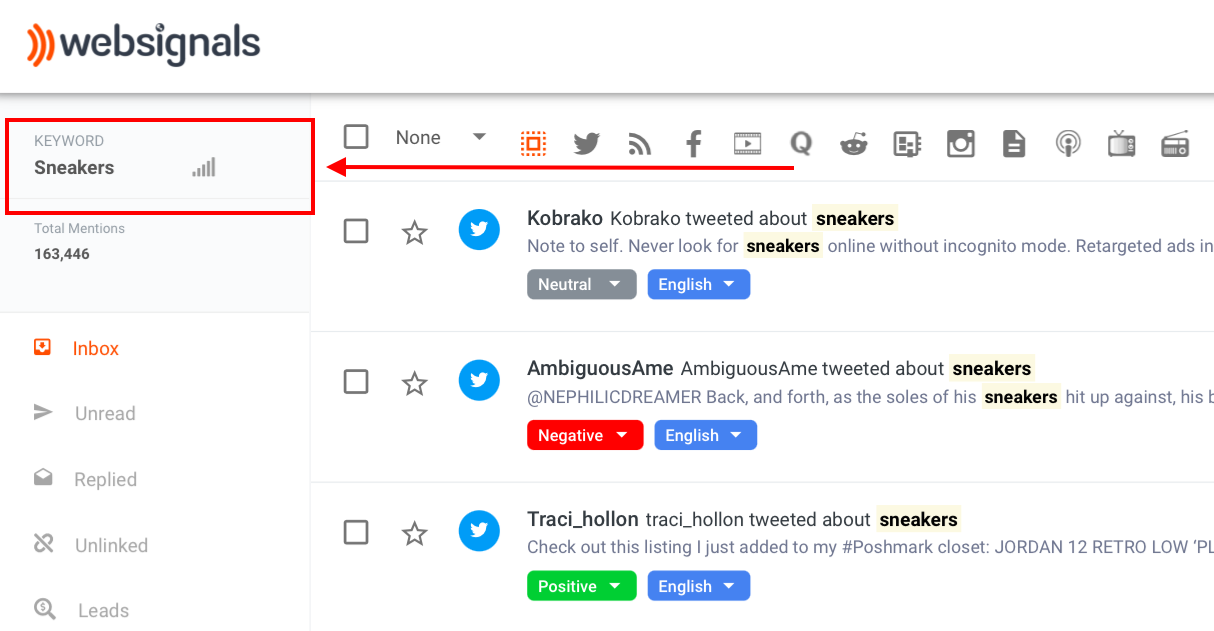
Task: Open tweet text starting '@NEPHILICDREAMER Back, and forth'
Action: coord(870,397)
